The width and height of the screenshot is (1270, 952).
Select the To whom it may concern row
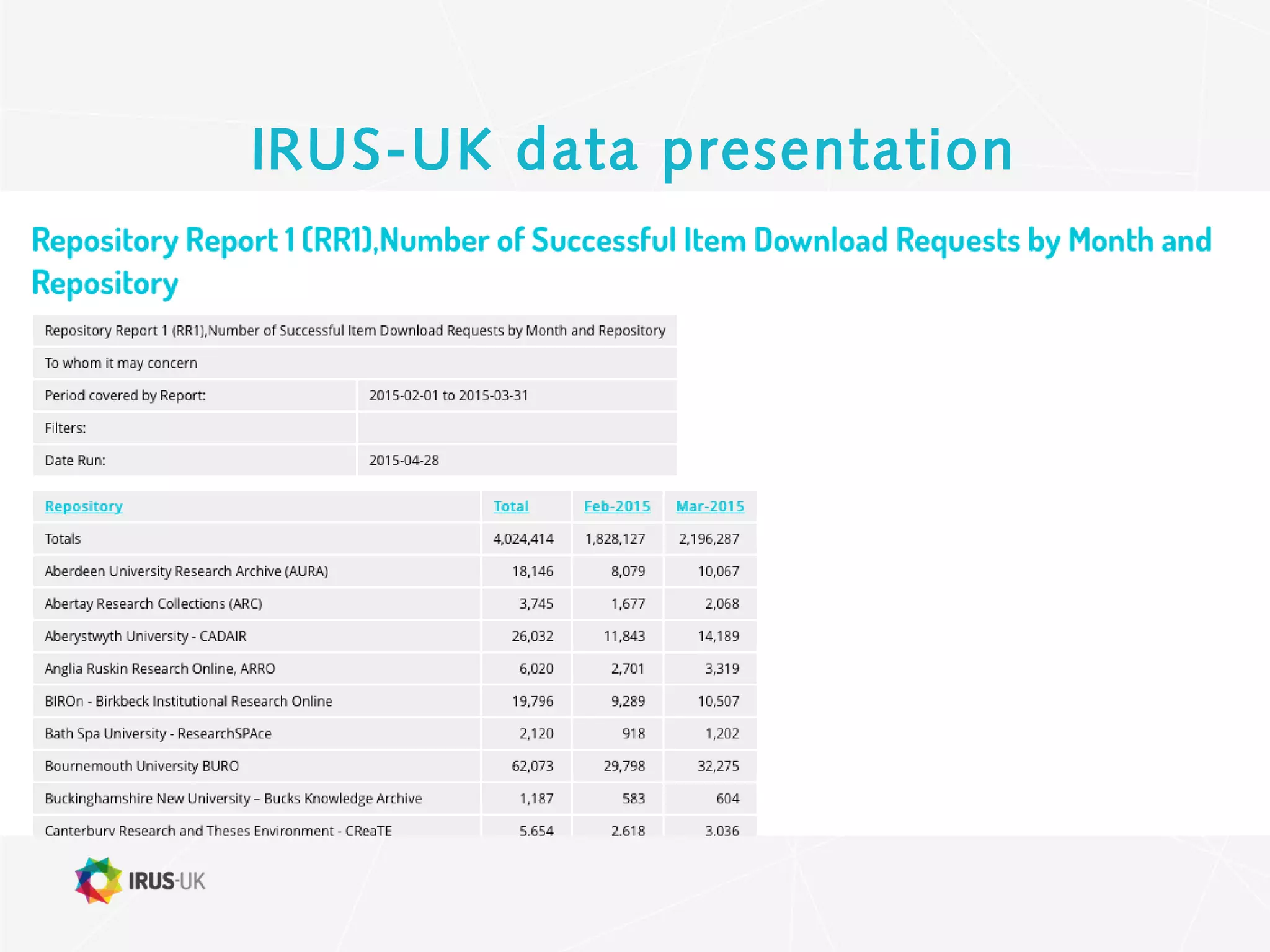tap(355, 363)
